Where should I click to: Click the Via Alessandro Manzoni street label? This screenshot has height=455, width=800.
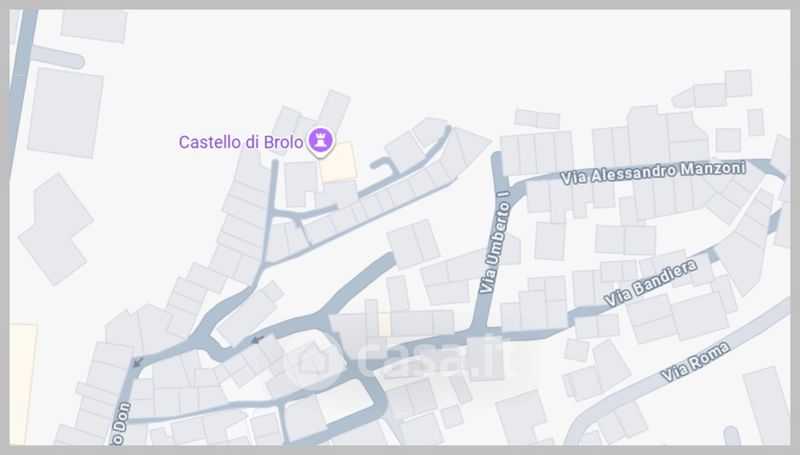click(653, 172)
